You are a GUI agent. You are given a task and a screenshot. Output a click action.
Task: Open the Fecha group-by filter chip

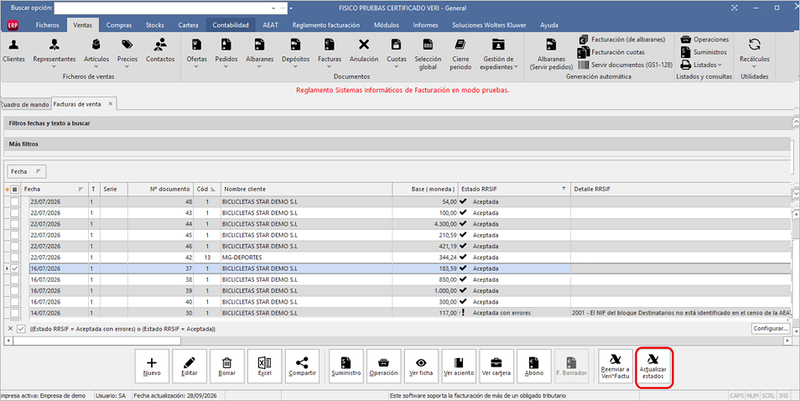pos(27,171)
